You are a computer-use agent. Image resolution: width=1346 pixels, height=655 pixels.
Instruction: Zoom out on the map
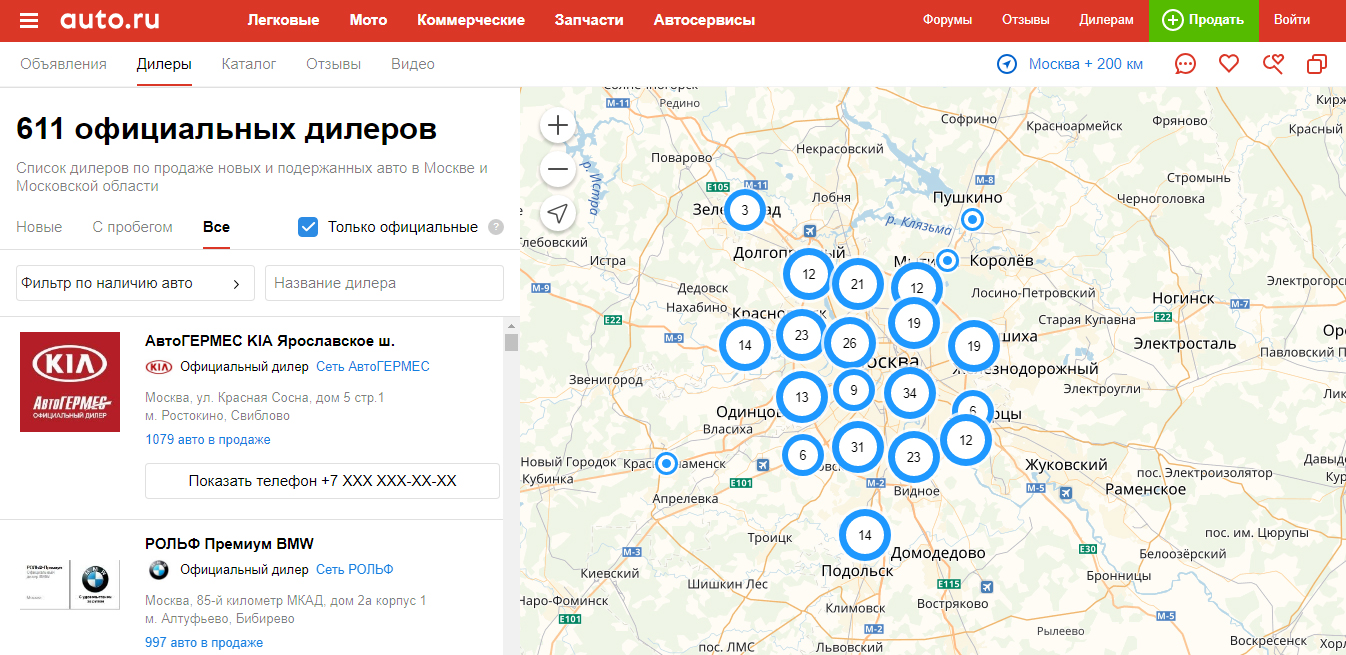[558, 170]
